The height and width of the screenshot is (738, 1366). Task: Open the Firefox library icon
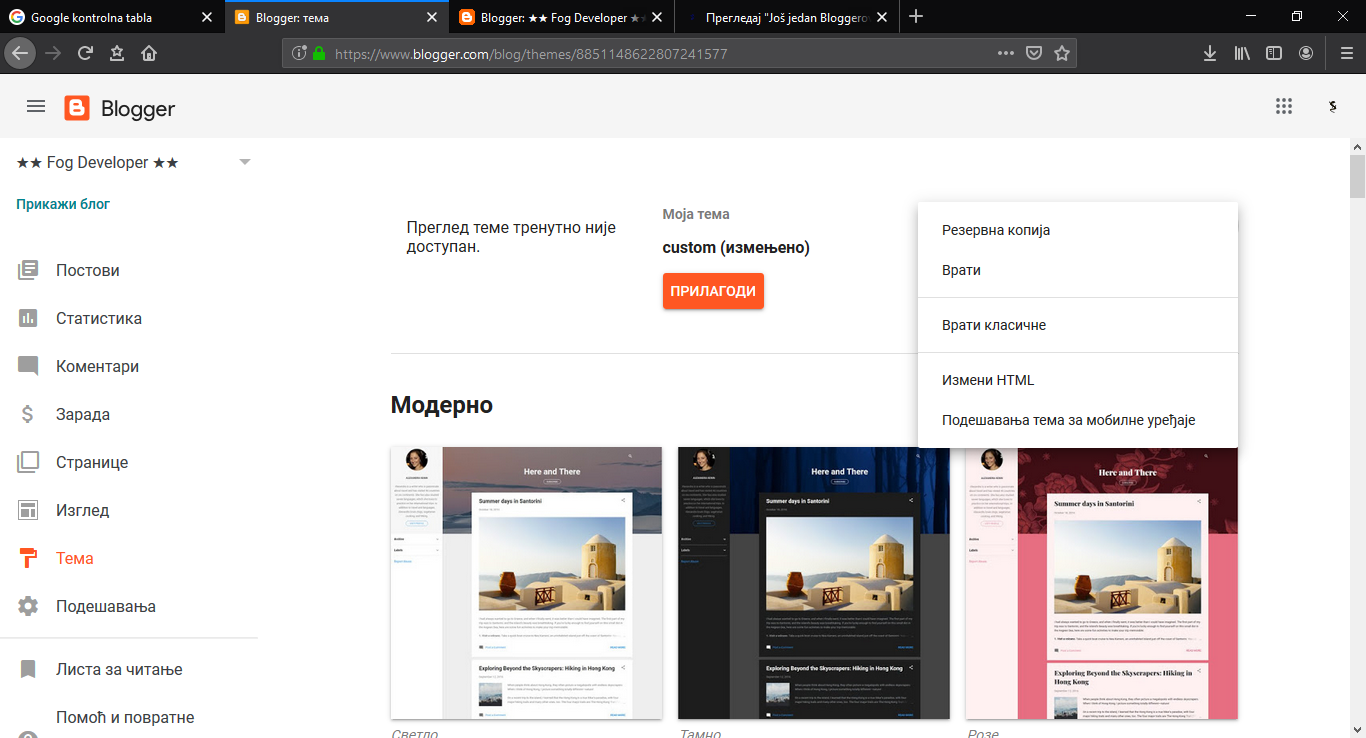[x=1242, y=53]
